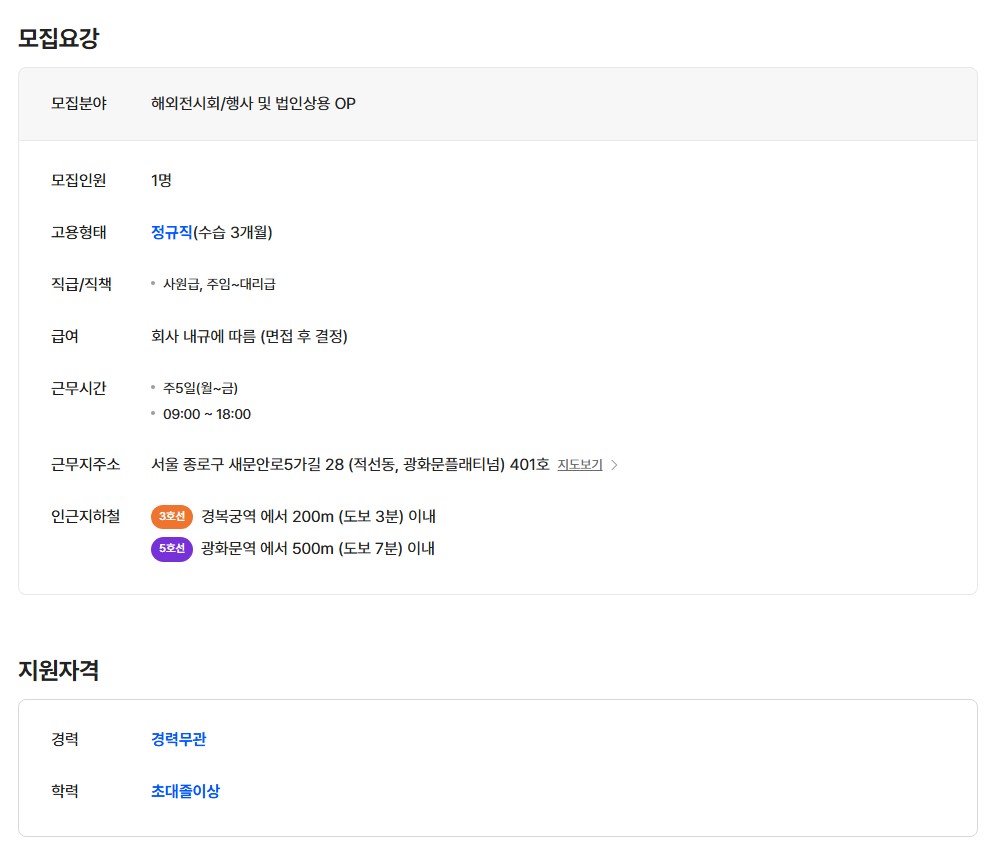Click the 모집분야 label in the header row
Viewport: 999px width, 852px height.
tap(79, 103)
